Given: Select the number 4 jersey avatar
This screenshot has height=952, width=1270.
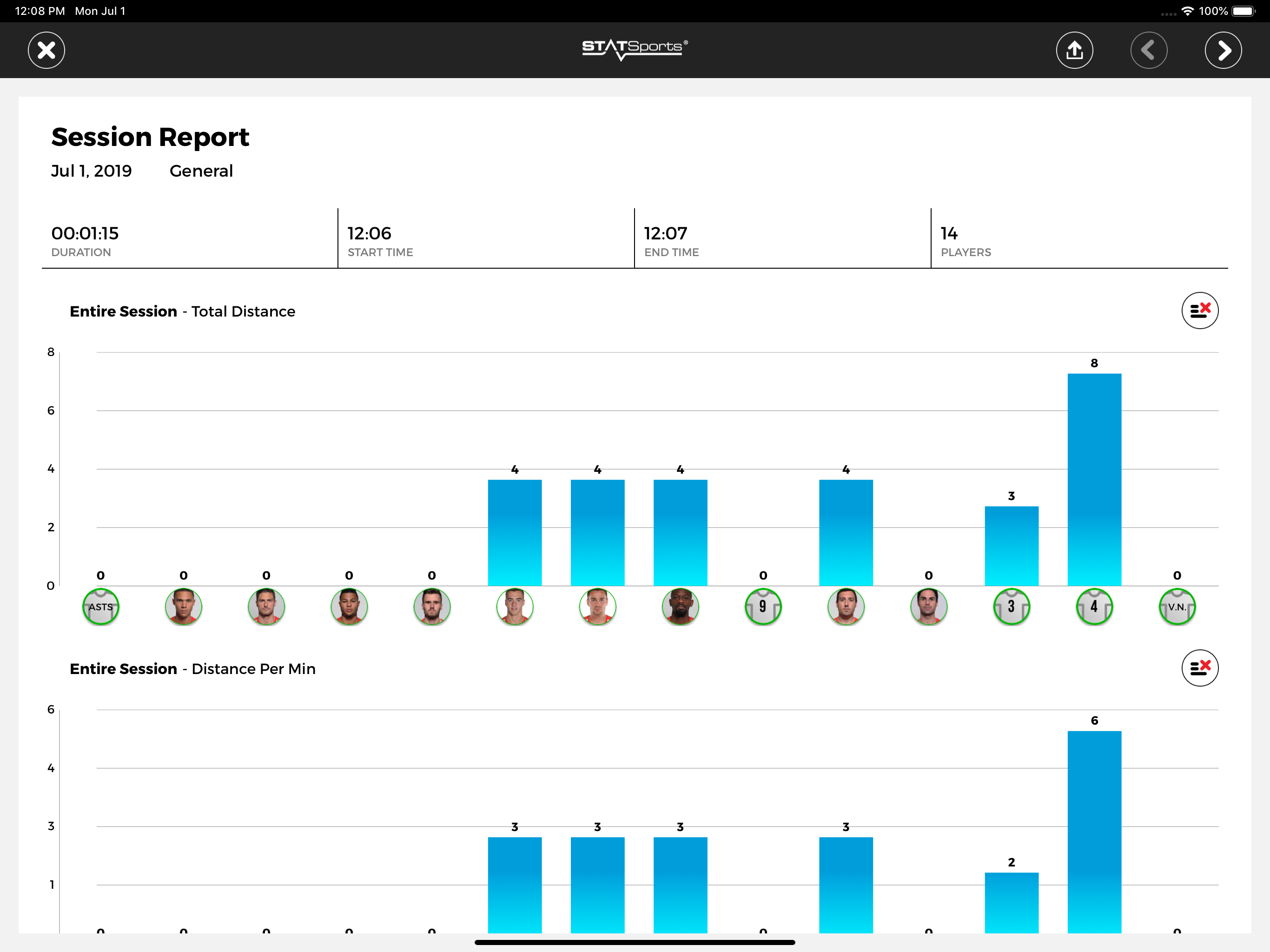Looking at the screenshot, I should [1094, 607].
